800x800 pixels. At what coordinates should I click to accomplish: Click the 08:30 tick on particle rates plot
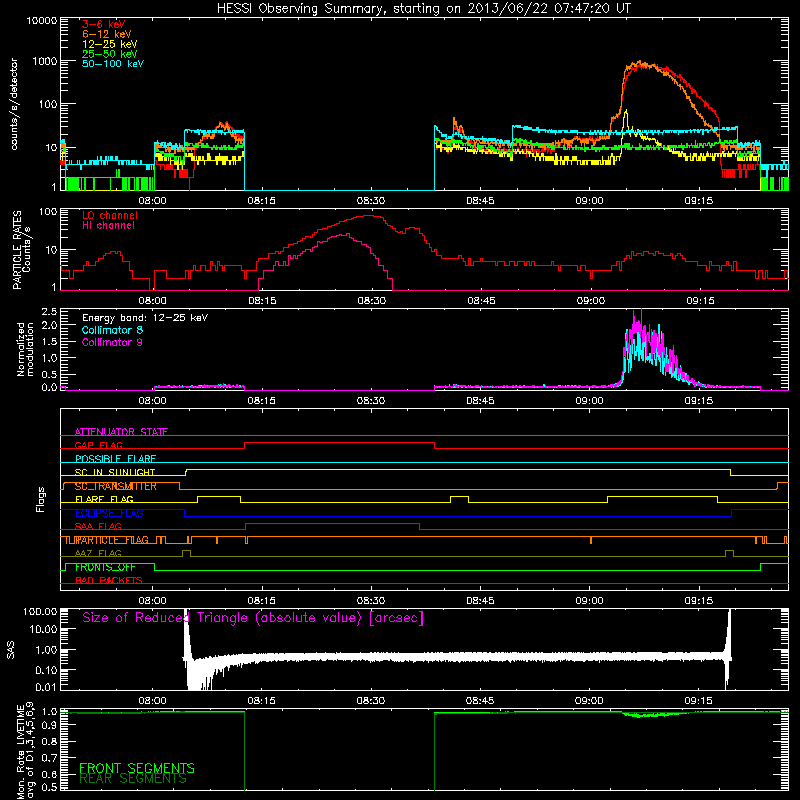tap(371, 301)
